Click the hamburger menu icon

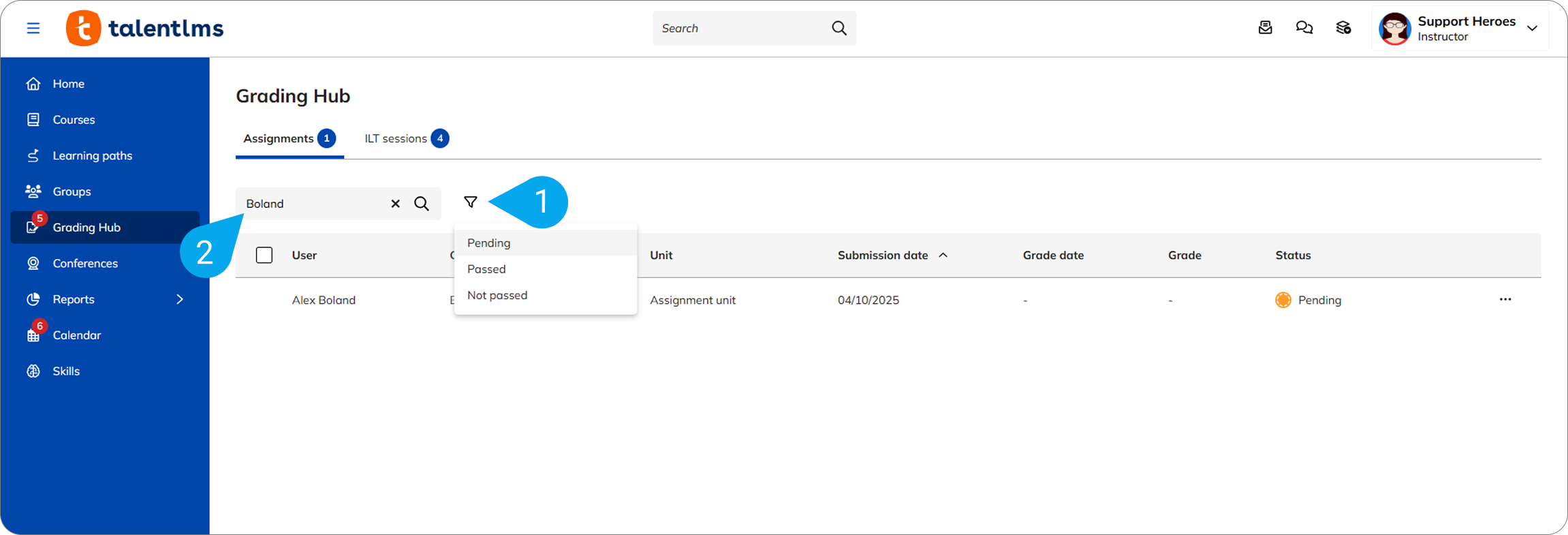coord(33,28)
